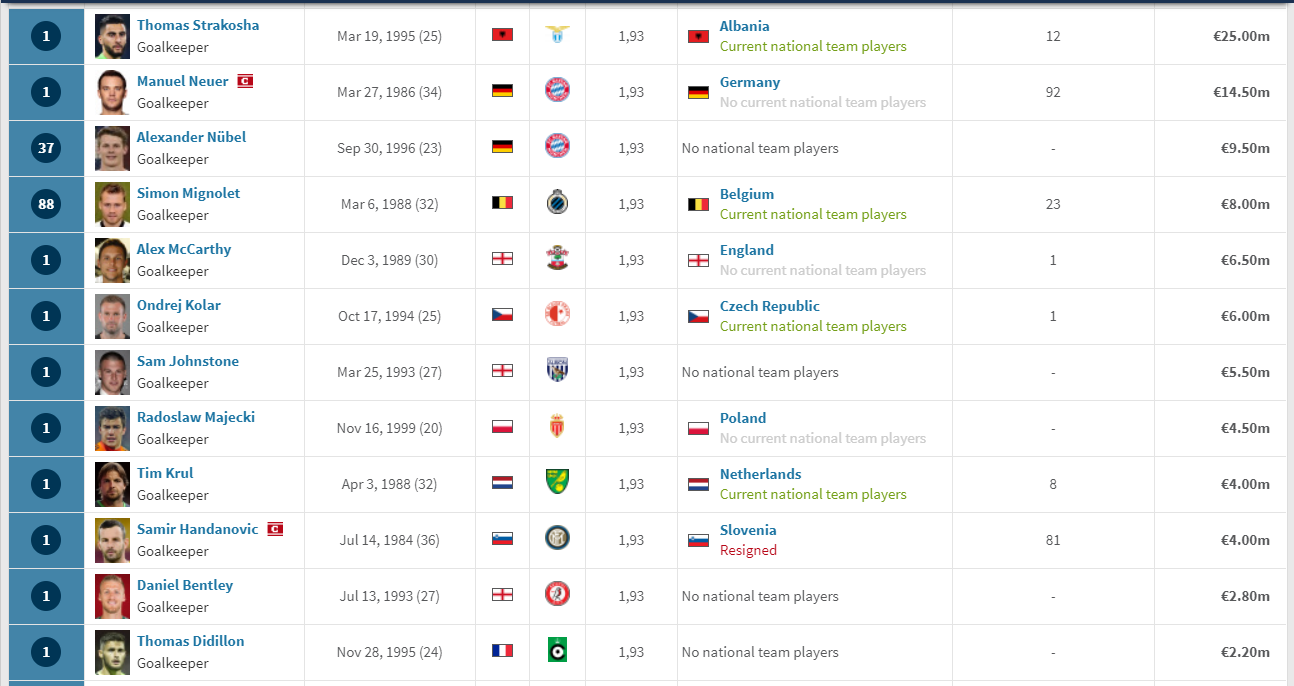Click the West Bromwich Albion crest
This screenshot has width=1294, height=686.
point(557,370)
